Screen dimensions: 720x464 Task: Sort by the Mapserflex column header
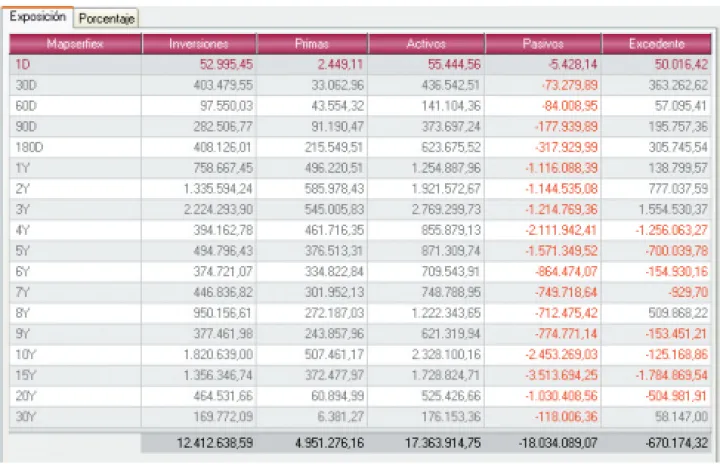[x=75, y=44]
